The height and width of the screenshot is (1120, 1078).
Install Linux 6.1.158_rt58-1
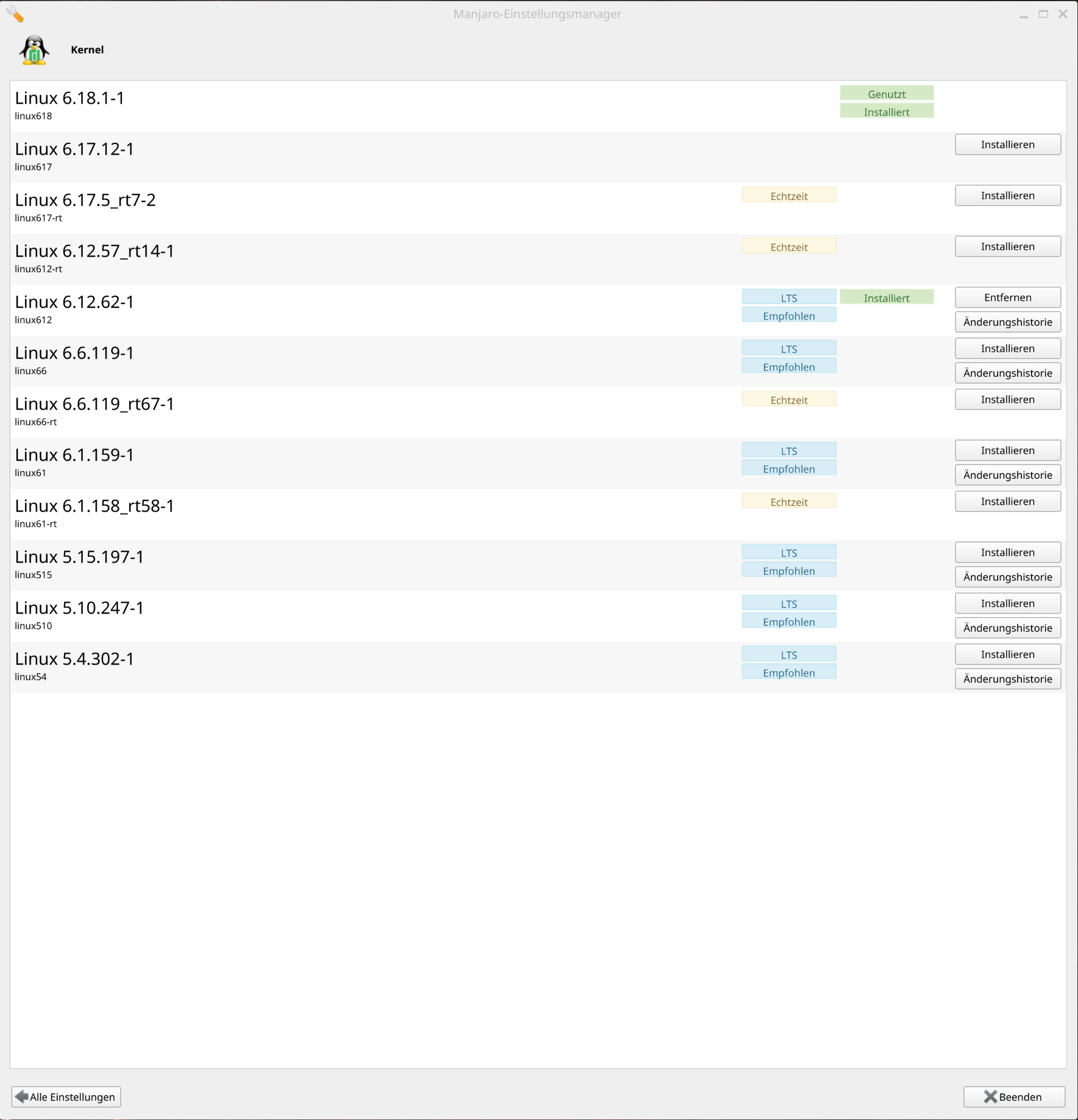(1007, 501)
